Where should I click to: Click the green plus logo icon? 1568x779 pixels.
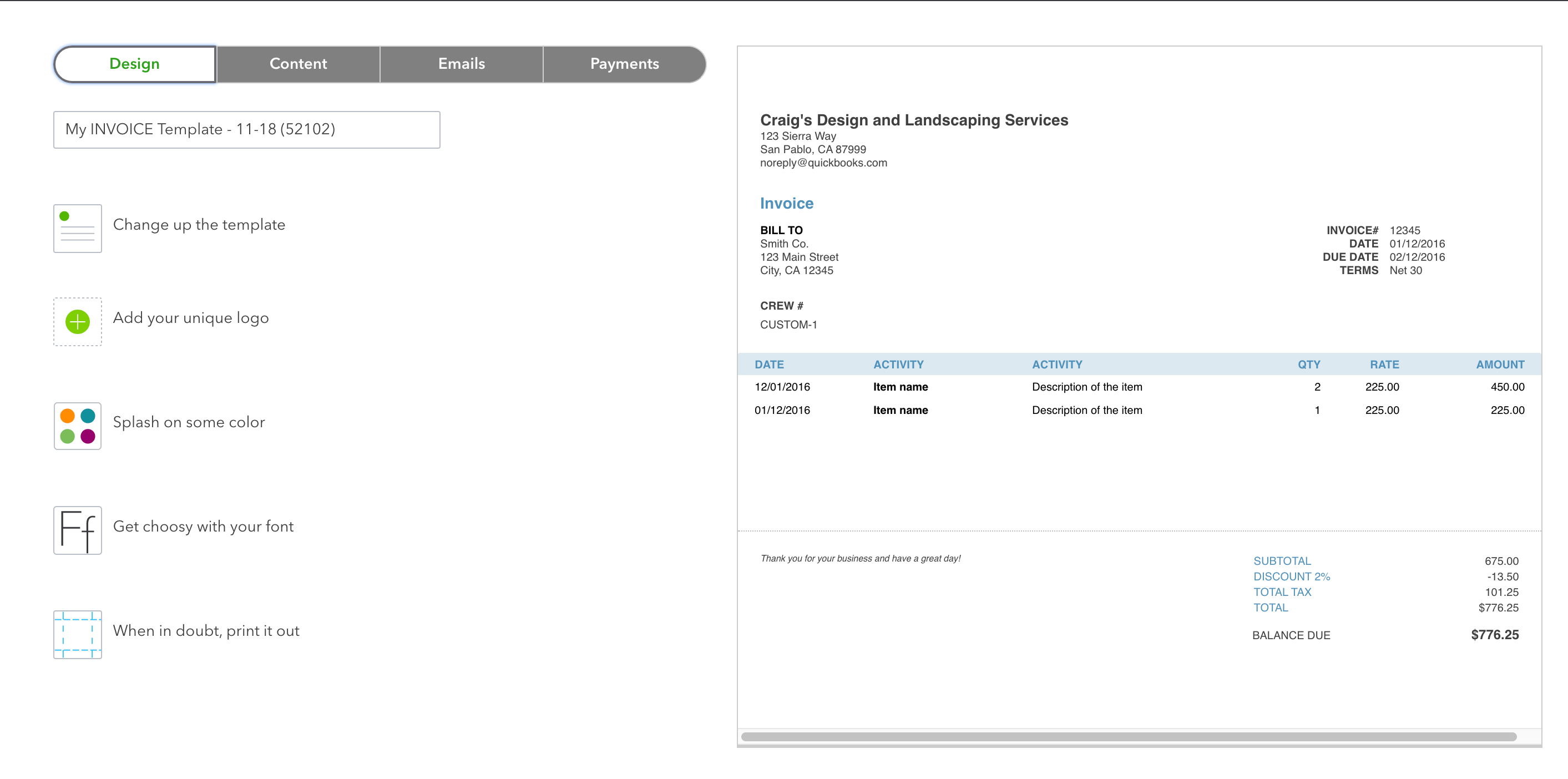click(x=77, y=321)
